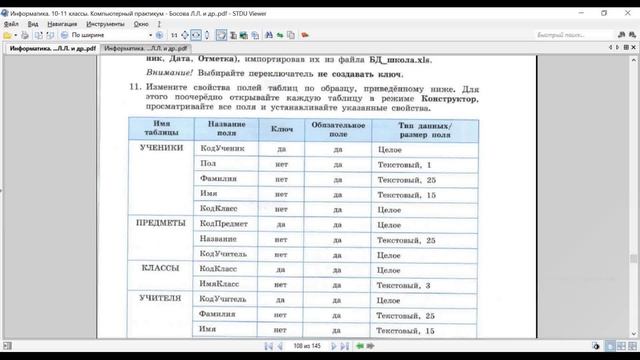Click the 'Обязательное поле' column header
Image resolution: width=640 pixels, height=360 pixels.
[338, 129]
